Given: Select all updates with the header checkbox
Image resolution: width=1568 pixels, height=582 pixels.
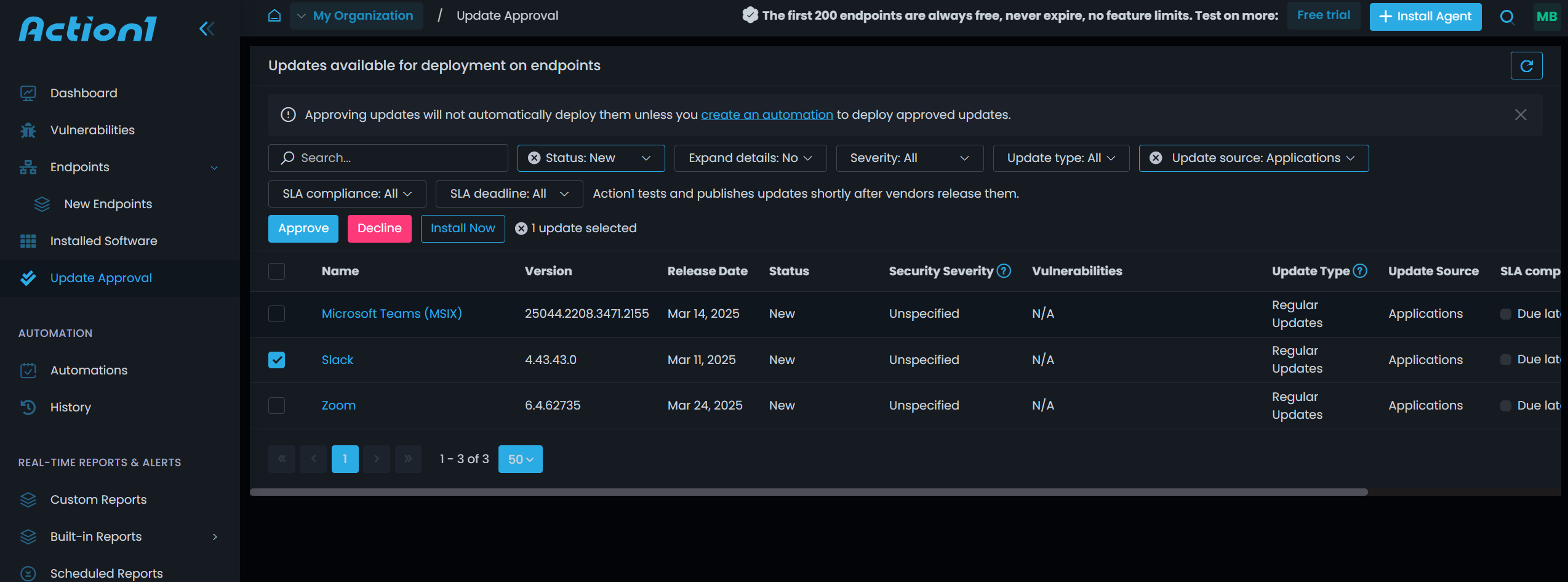Looking at the screenshot, I should (x=276, y=271).
